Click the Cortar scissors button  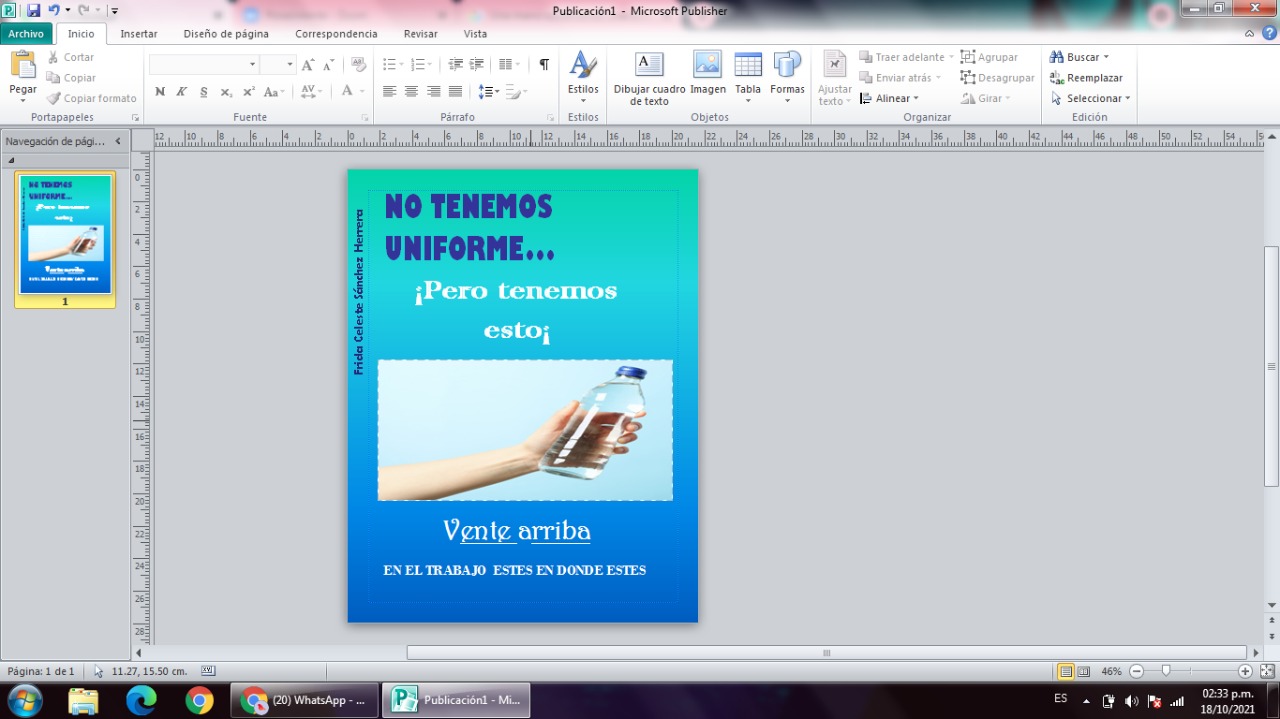click(x=70, y=57)
